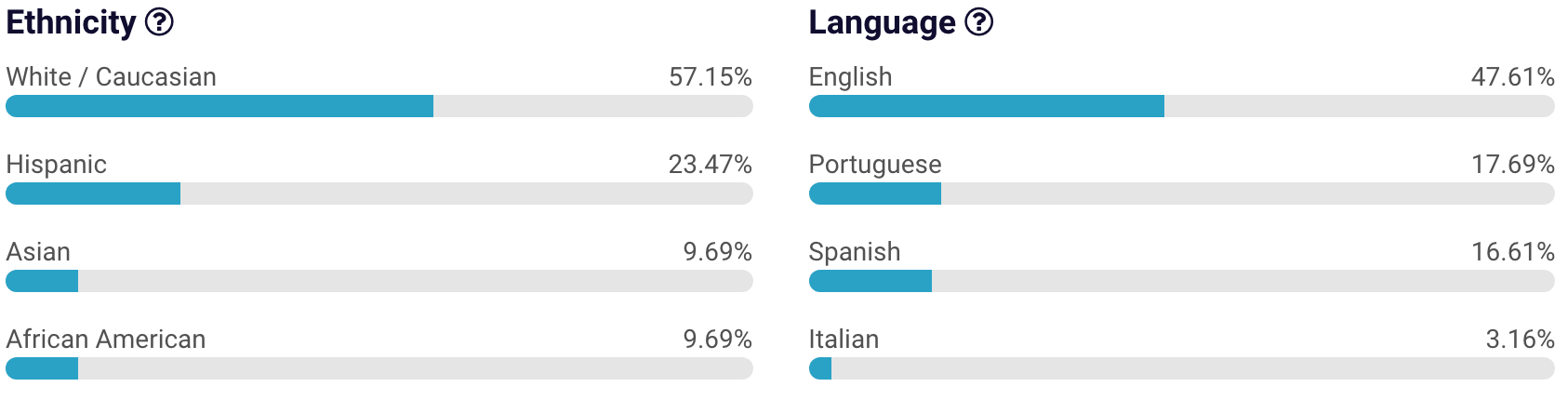
Task: Click the Hispanic label text
Action: tap(56, 165)
